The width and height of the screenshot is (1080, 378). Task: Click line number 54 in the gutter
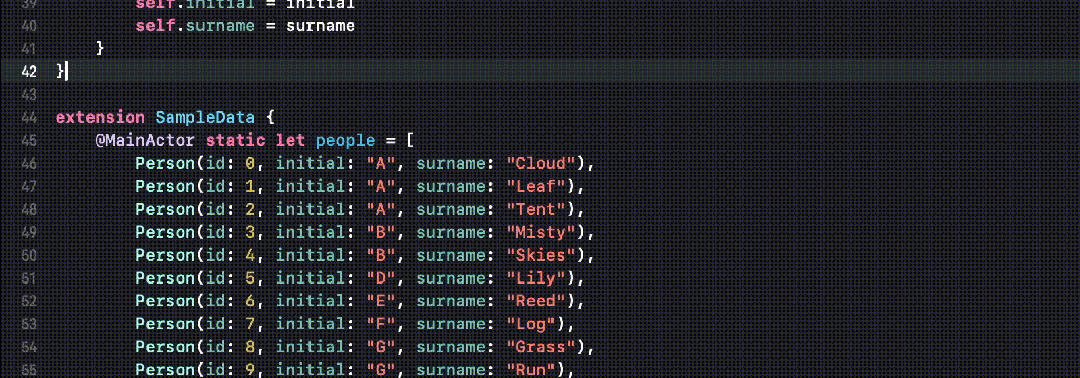click(x=29, y=347)
